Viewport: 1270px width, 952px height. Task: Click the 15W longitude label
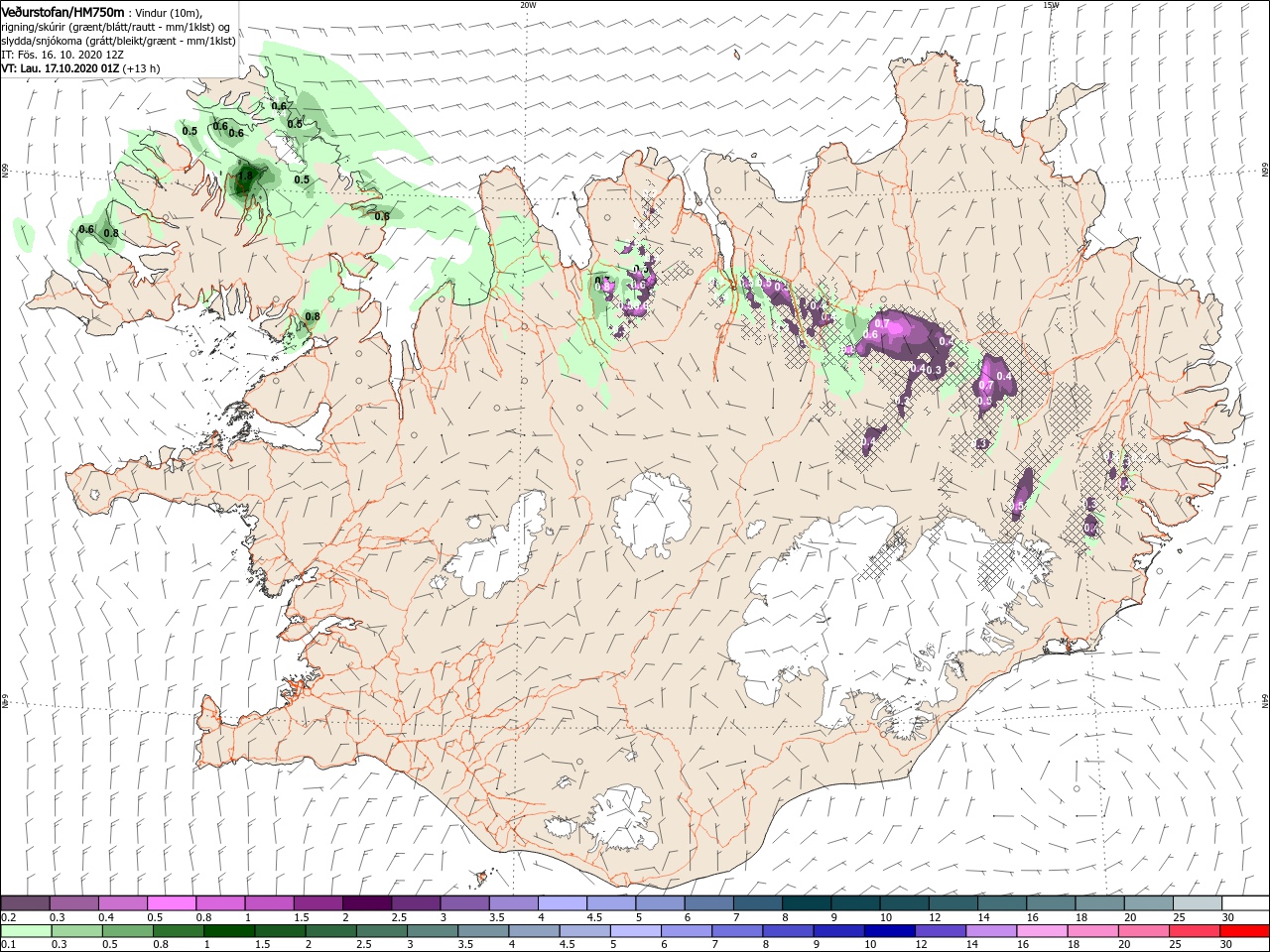1051,5
